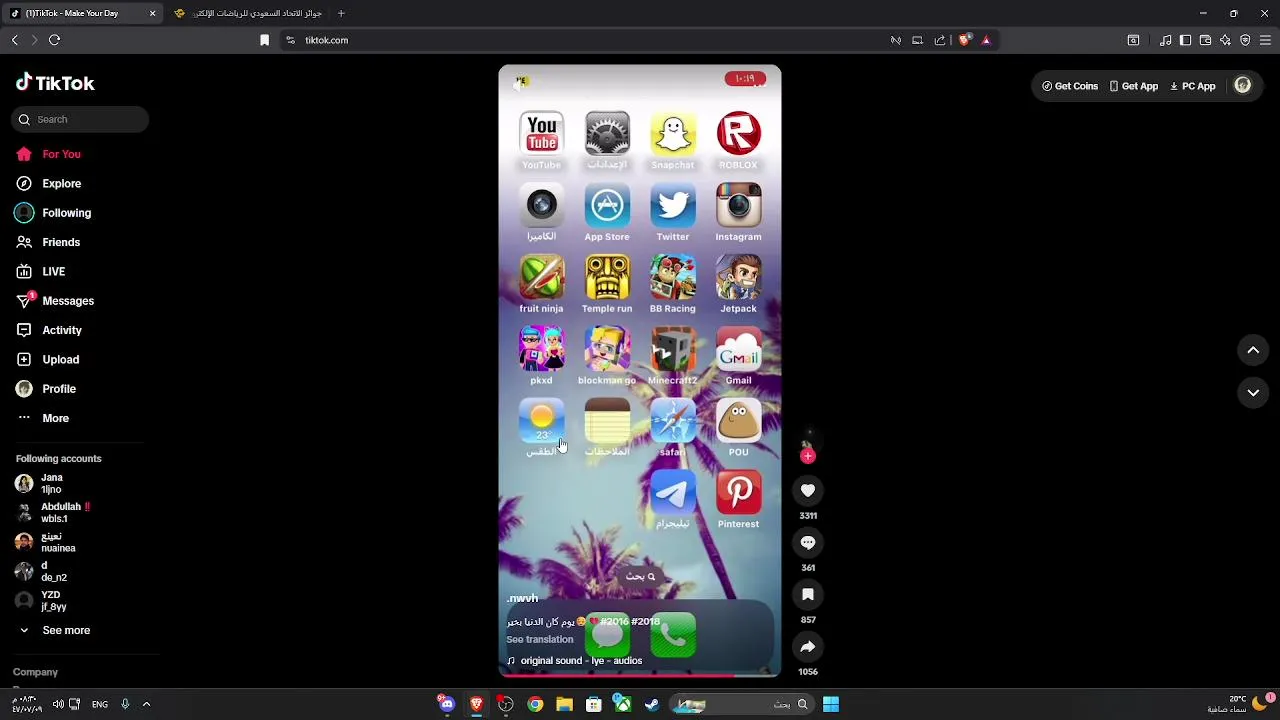The height and width of the screenshot is (720, 1280).
Task: Click See translation under caption
Action: click(540, 640)
